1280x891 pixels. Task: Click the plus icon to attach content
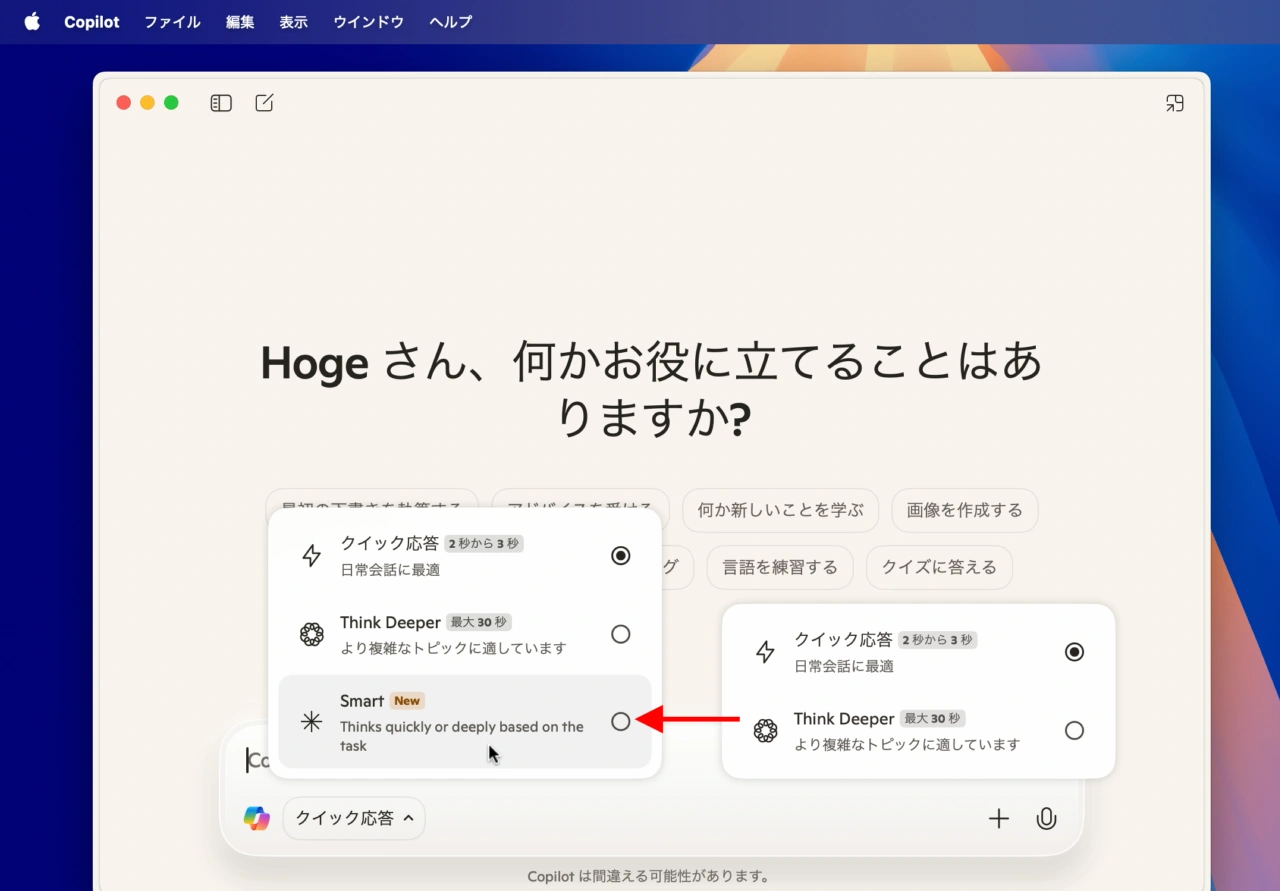pyautogui.click(x=999, y=818)
